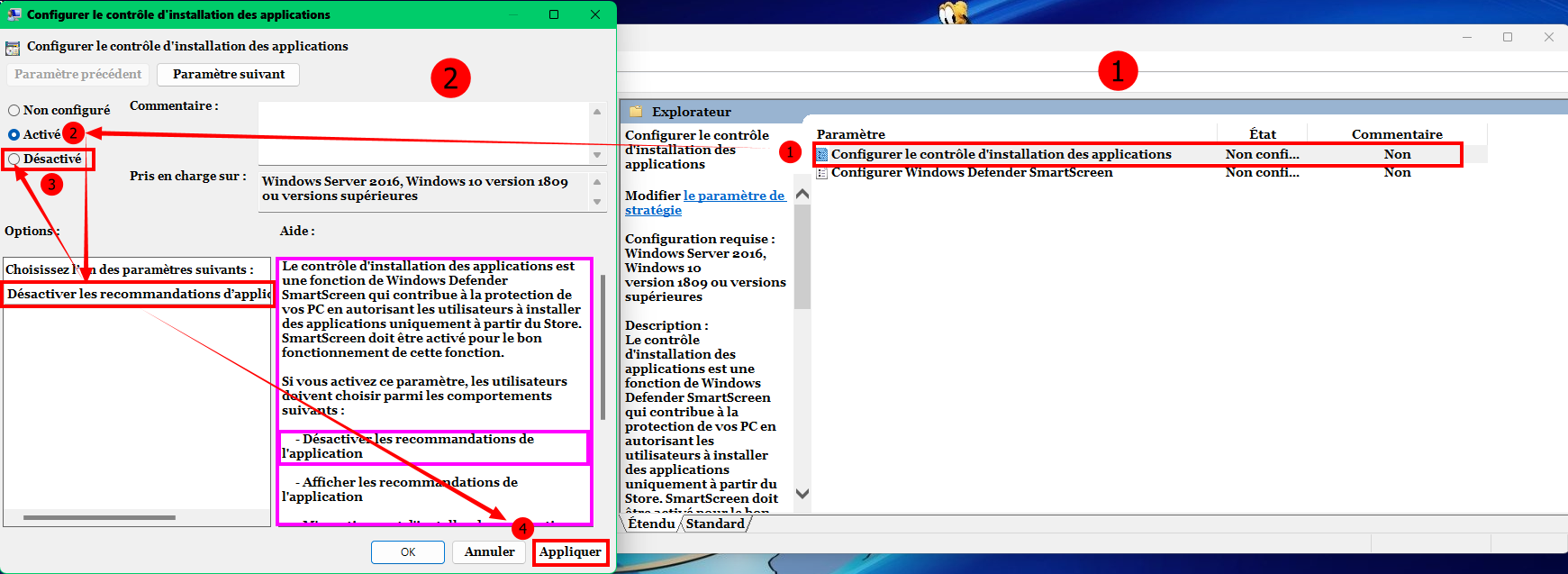The height and width of the screenshot is (574, 1568).
Task: Select the Non configuré radio button
Action: (14, 110)
